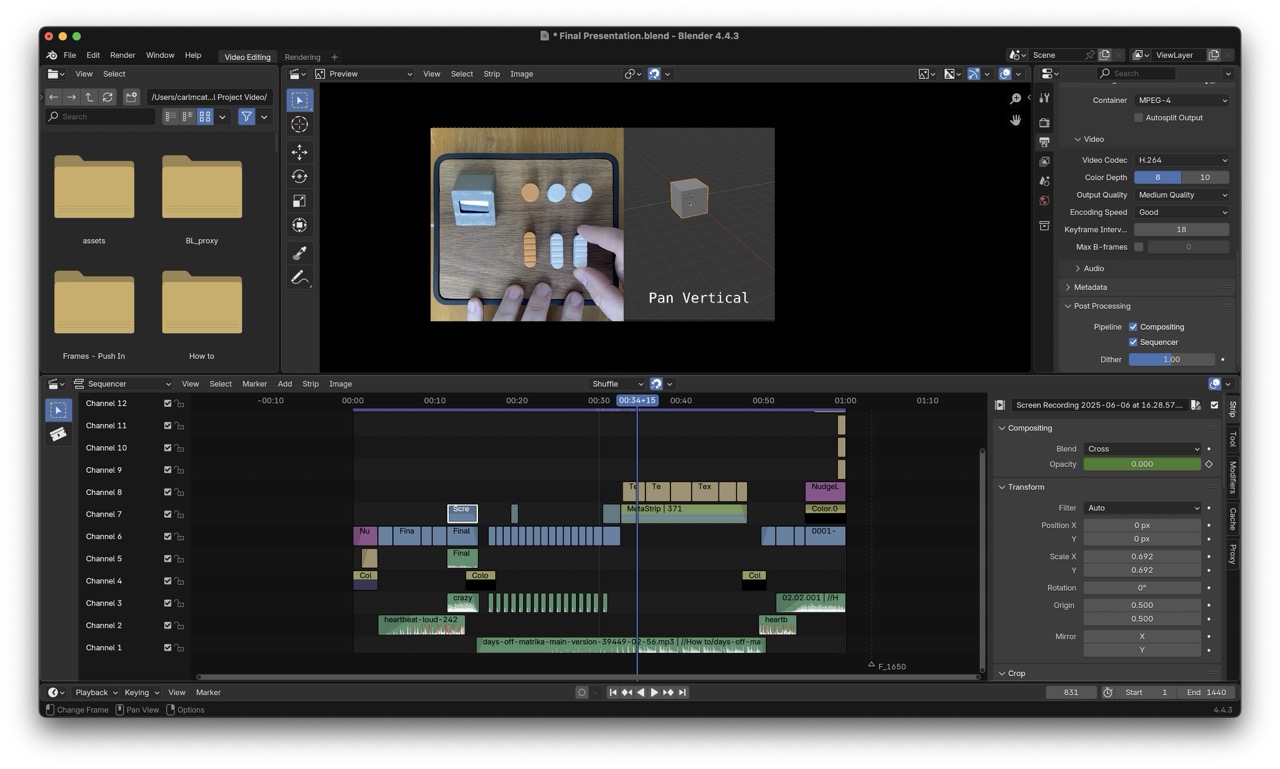Select the Cursor tool in preview toolbar
The width and height of the screenshot is (1280, 769).
click(x=299, y=125)
